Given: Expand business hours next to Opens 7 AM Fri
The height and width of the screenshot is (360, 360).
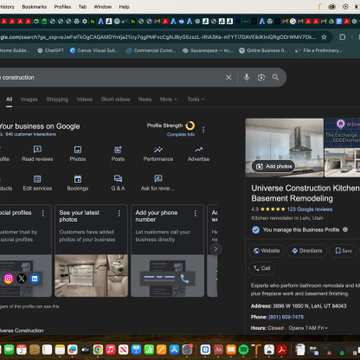Looking at the screenshot, I should 326,328.
